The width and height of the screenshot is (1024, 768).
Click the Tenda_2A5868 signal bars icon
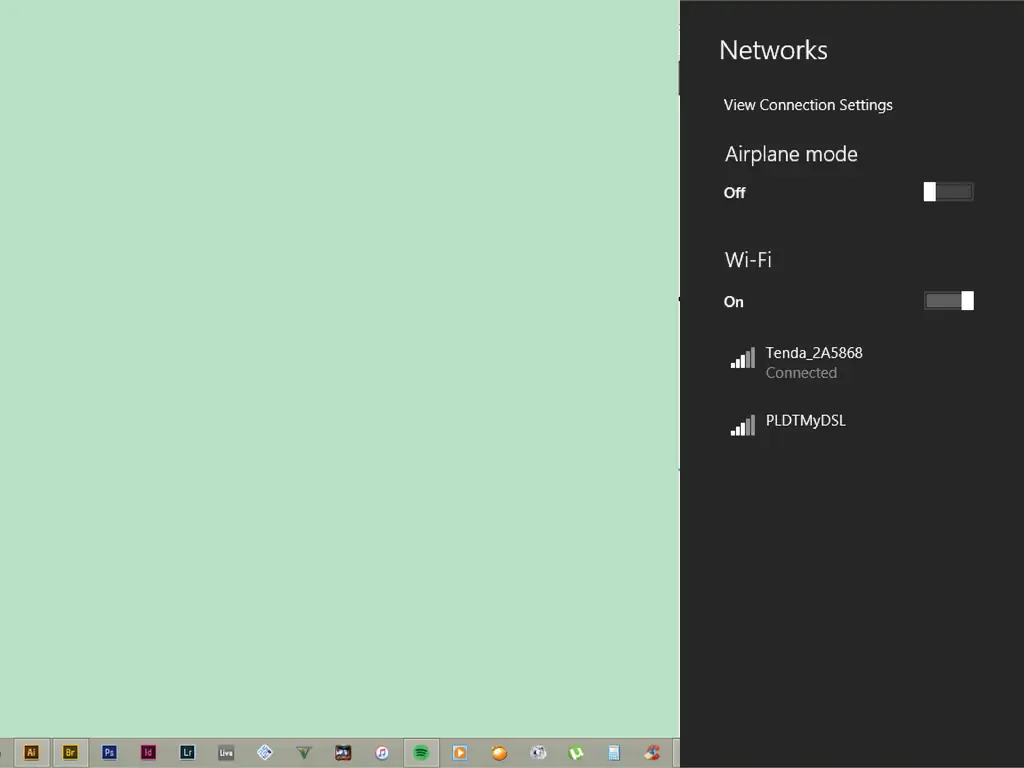pyautogui.click(x=742, y=358)
